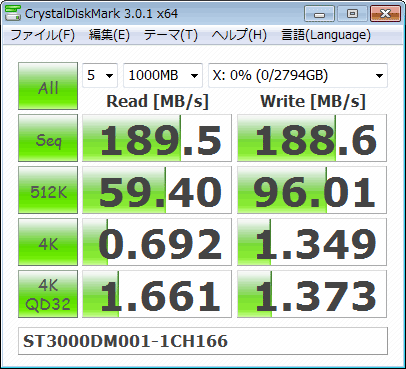
Task: Select the 512K read result 59.40
Action: (157, 190)
